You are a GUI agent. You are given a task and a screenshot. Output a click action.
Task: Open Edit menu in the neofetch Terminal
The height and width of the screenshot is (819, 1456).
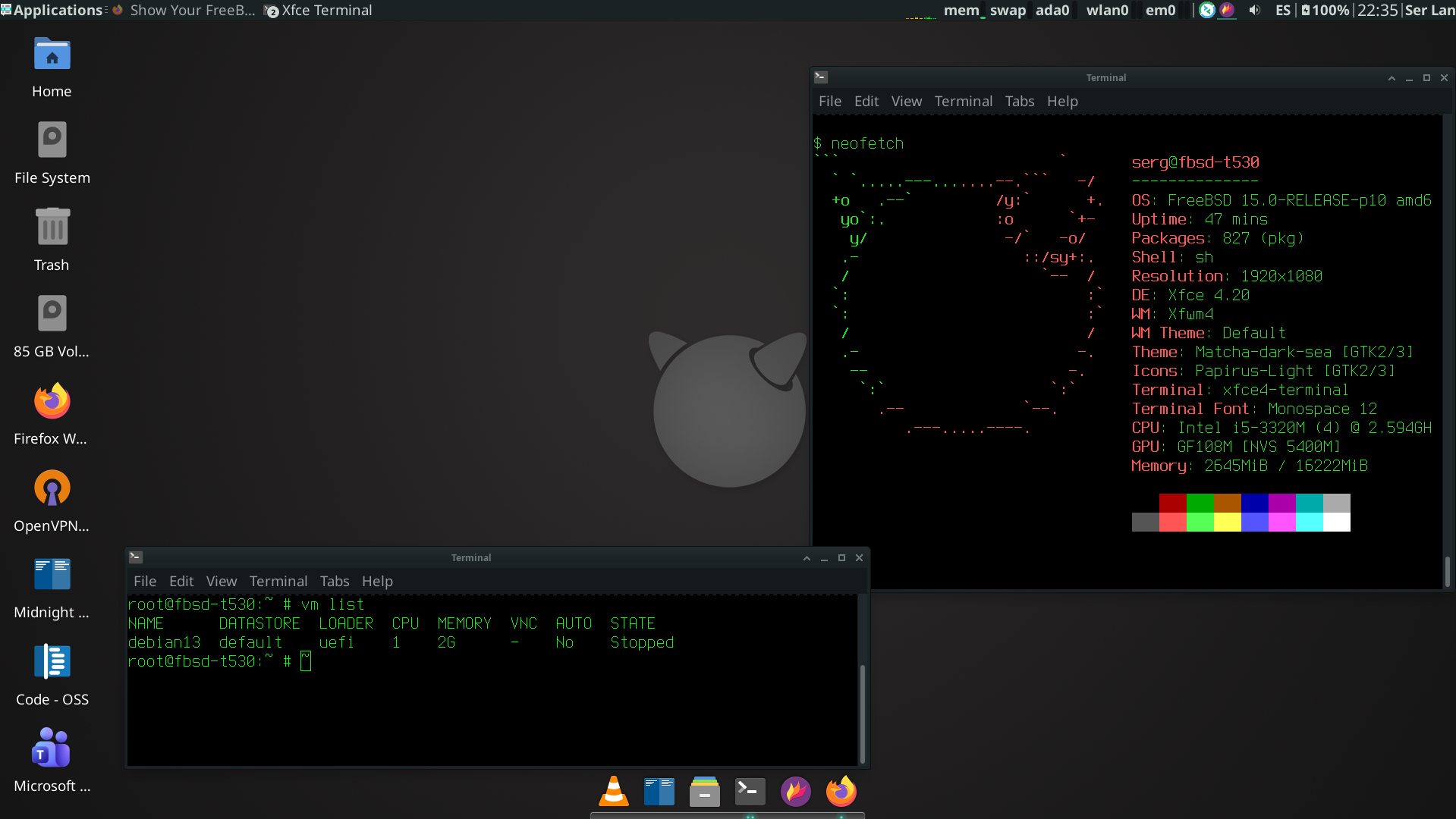point(866,101)
